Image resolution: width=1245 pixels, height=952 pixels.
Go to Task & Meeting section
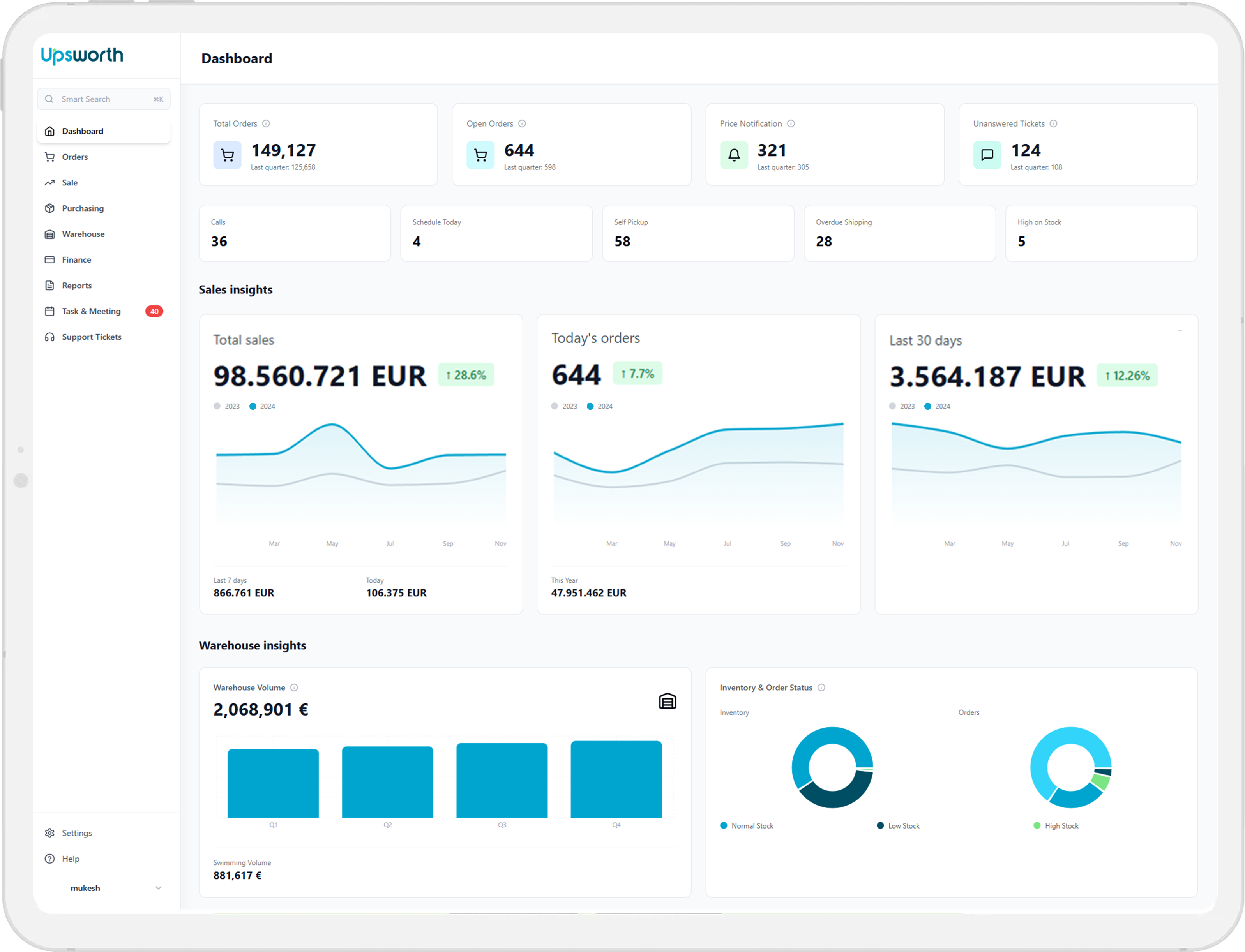coord(91,311)
